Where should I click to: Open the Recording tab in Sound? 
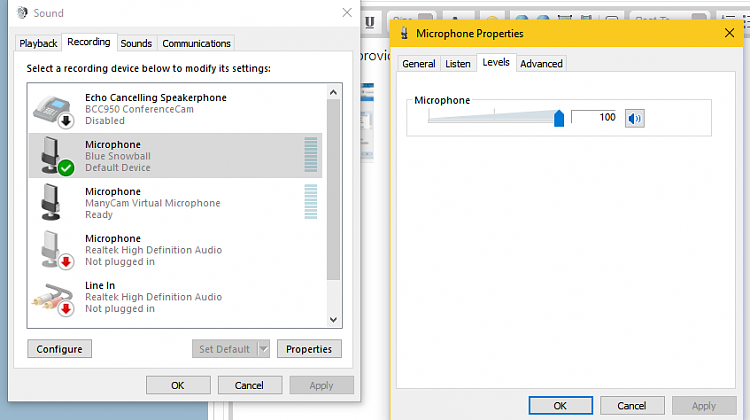[x=88, y=42]
